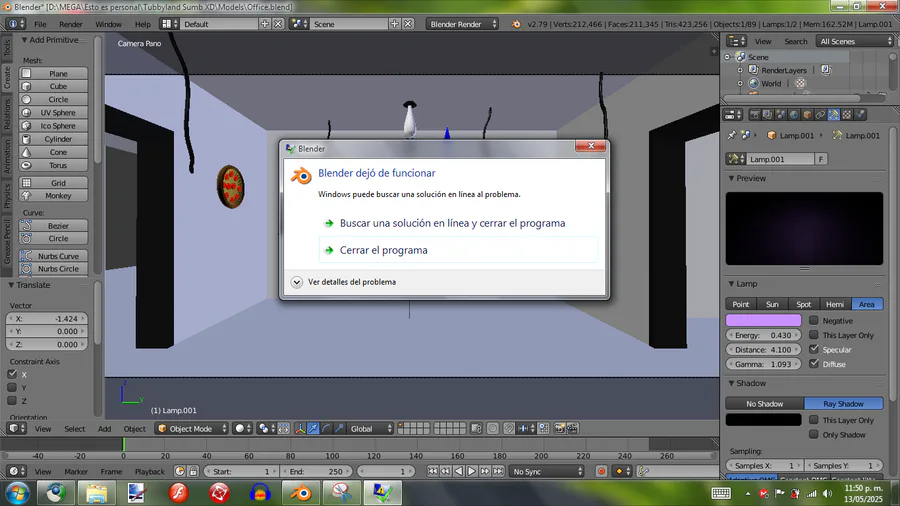This screenshot has height=506, width=900.
Task: Open the Object Mode dropdown
Action: 191,429
